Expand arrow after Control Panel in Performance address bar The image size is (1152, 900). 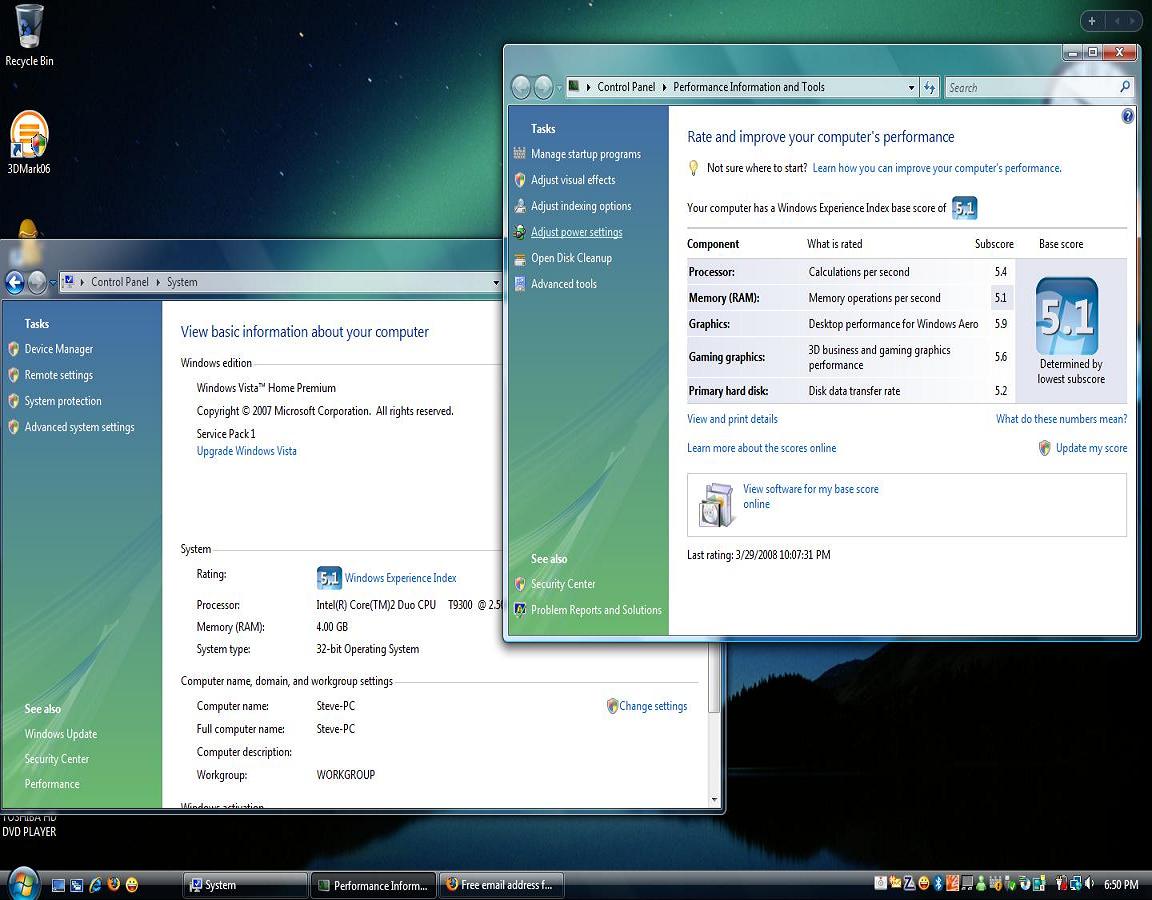(x=664, y=87)
